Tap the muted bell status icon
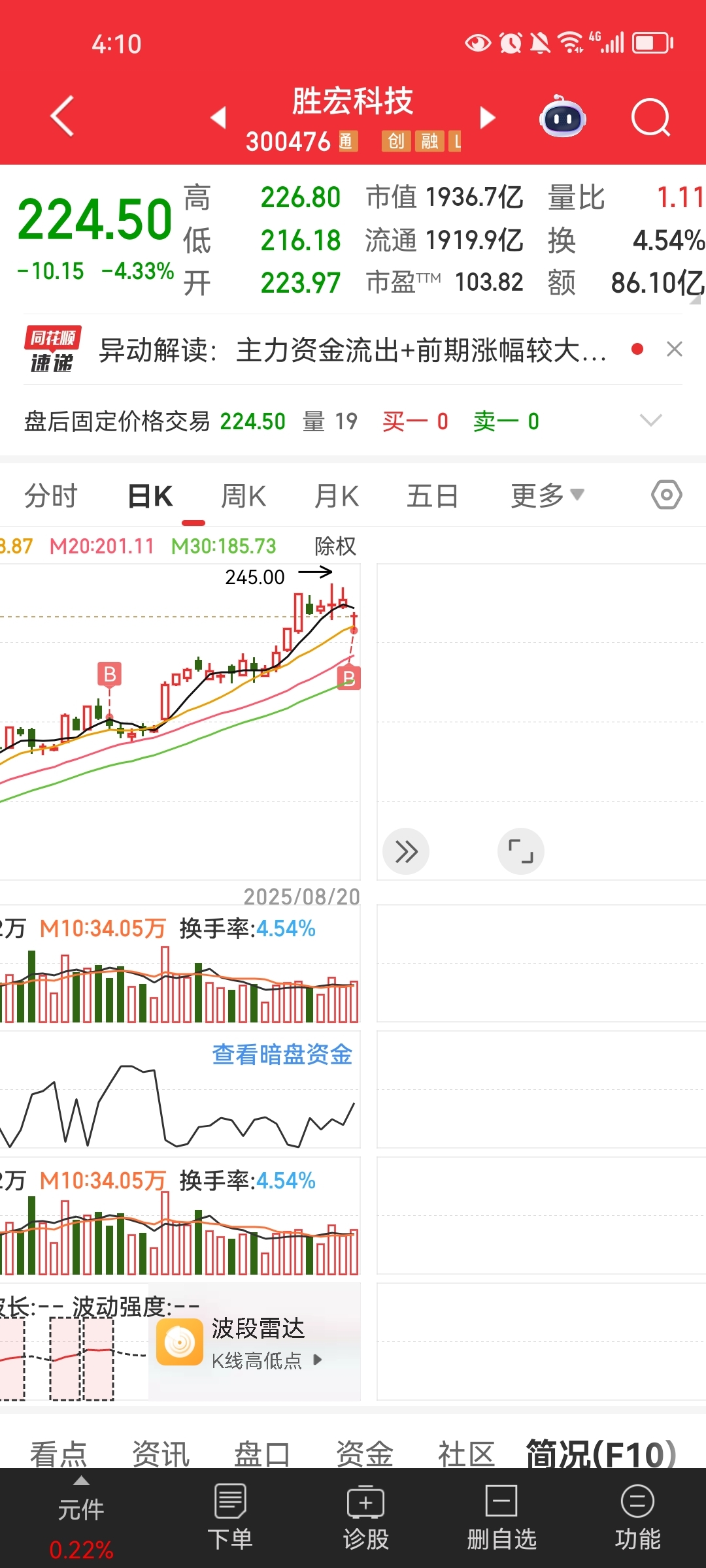706x1568 pixels. [540, 43]
